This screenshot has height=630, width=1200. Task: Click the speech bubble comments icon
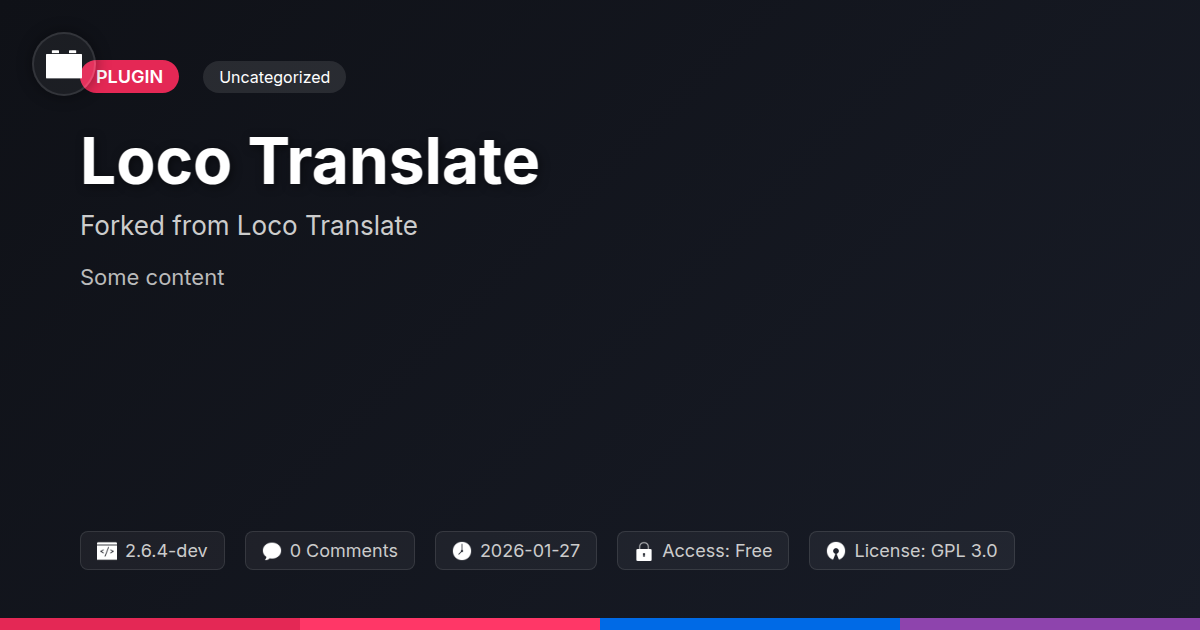272,551
